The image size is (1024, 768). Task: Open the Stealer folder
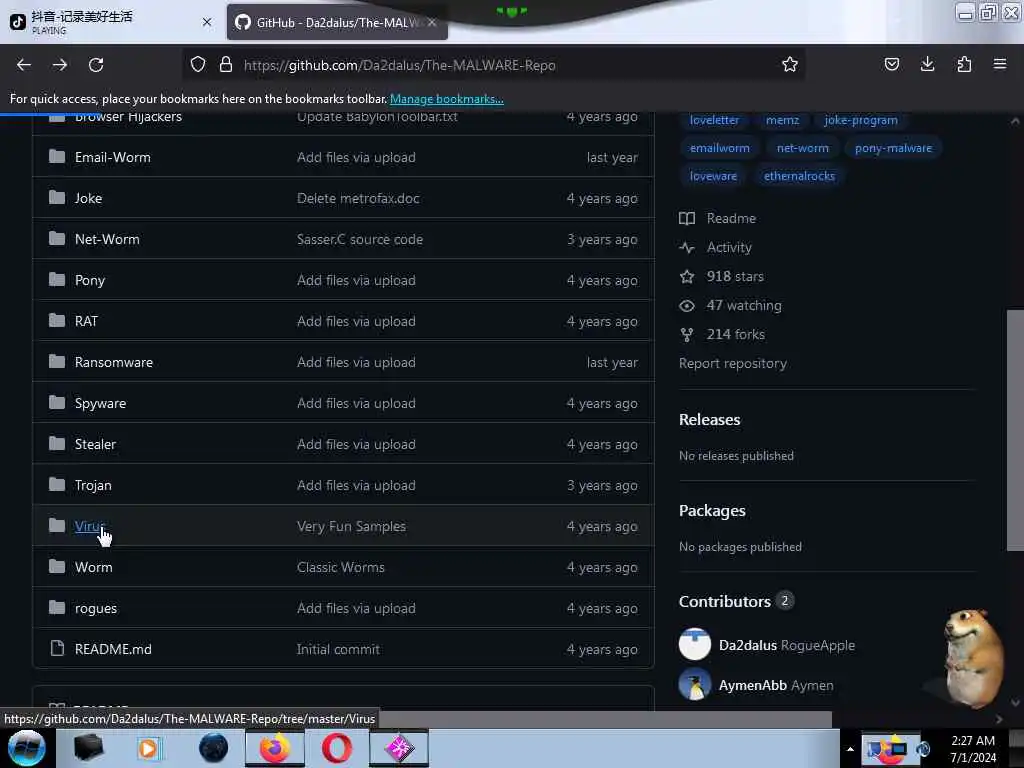[x=95, y=445]
